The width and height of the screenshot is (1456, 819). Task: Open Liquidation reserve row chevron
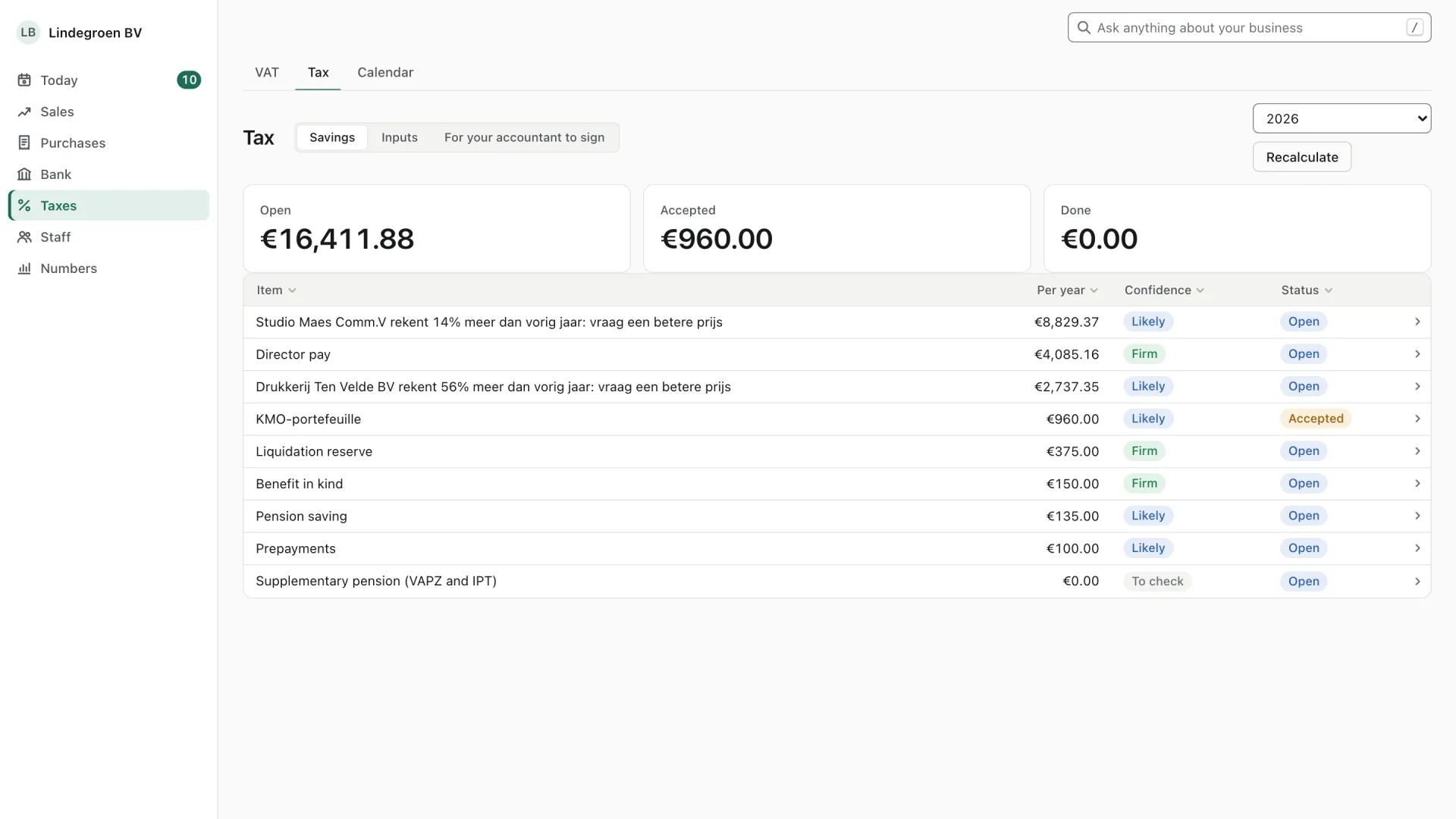(x=1417, y=451)
